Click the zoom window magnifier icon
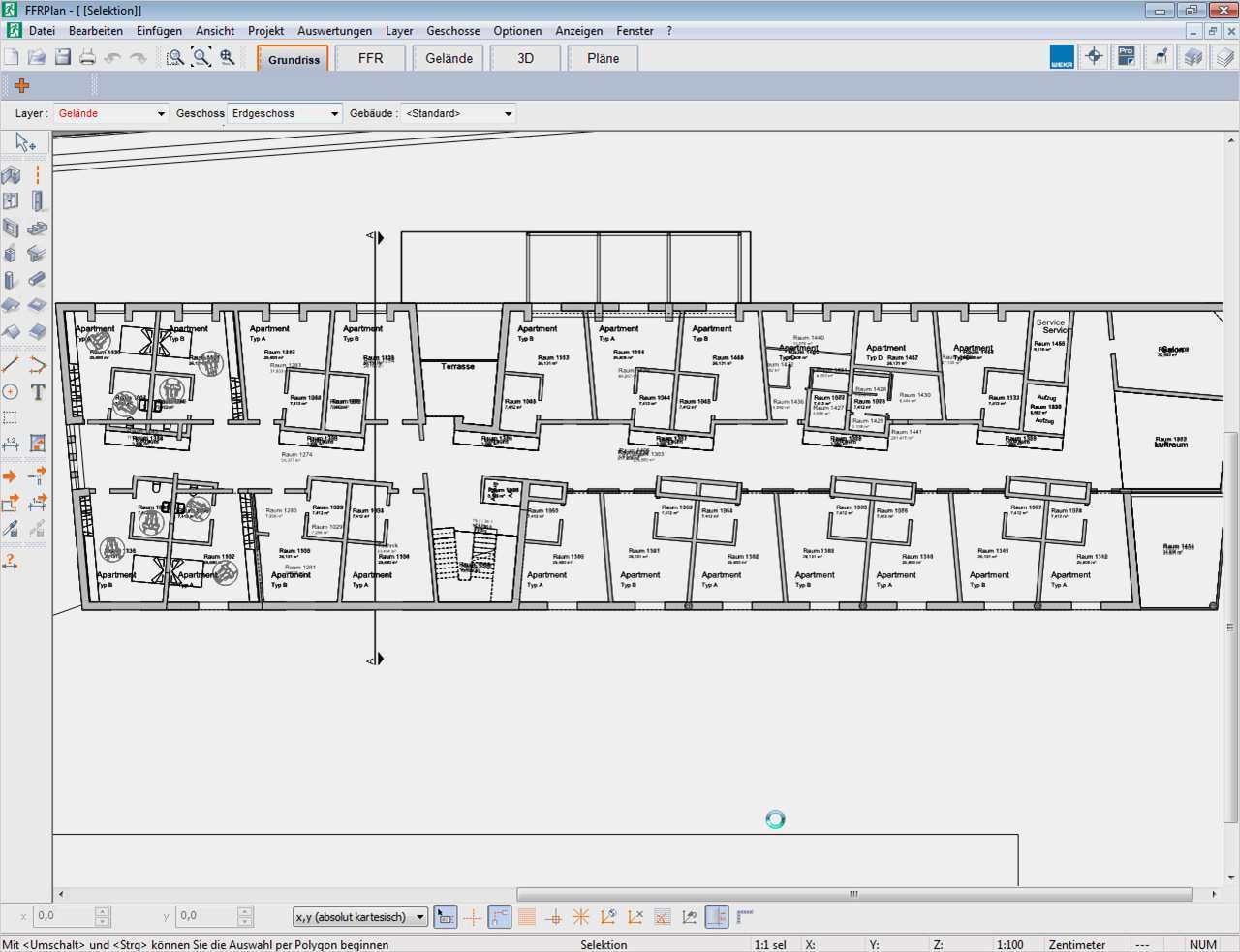The image size is (1240, 952). 175,57
